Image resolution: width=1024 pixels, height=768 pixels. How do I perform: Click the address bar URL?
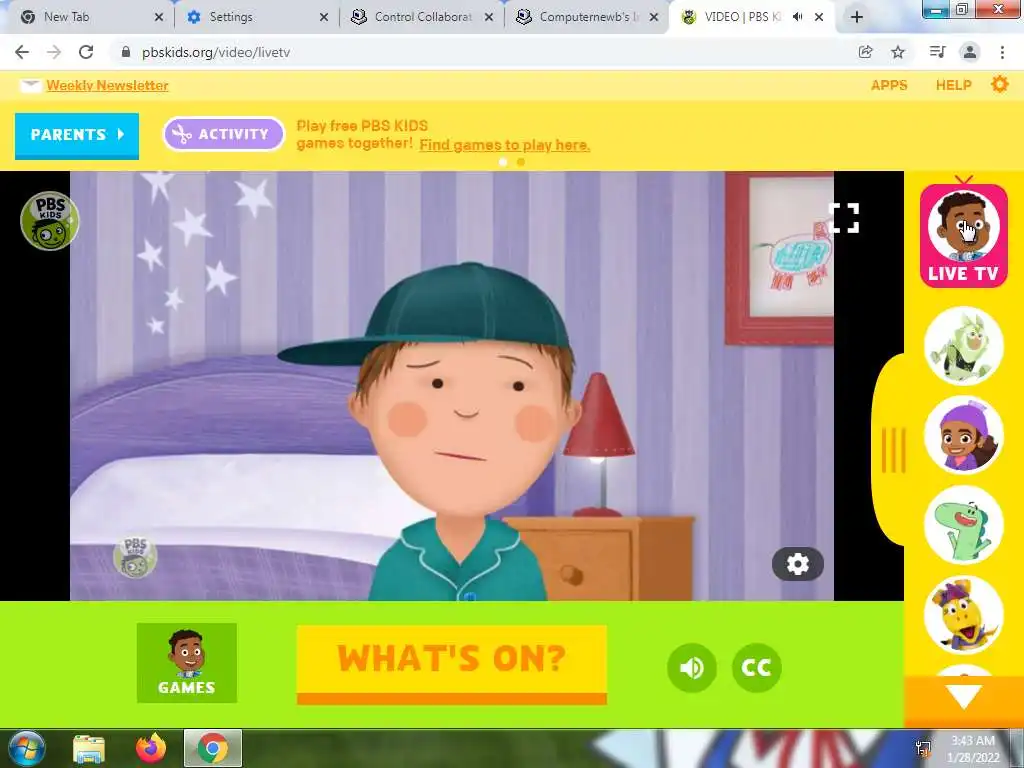tap(216, 52)
